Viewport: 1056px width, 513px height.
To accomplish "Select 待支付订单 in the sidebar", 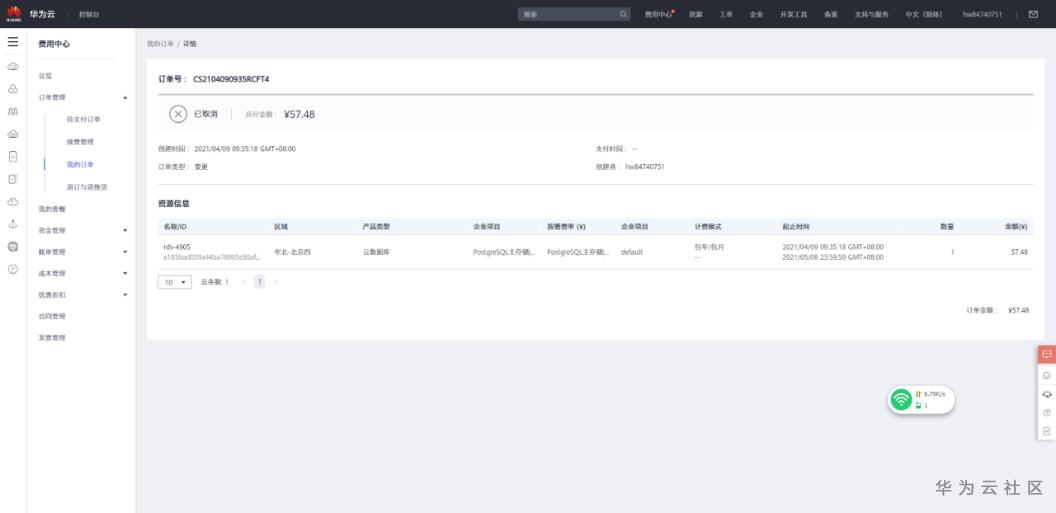I will (83, 119).
